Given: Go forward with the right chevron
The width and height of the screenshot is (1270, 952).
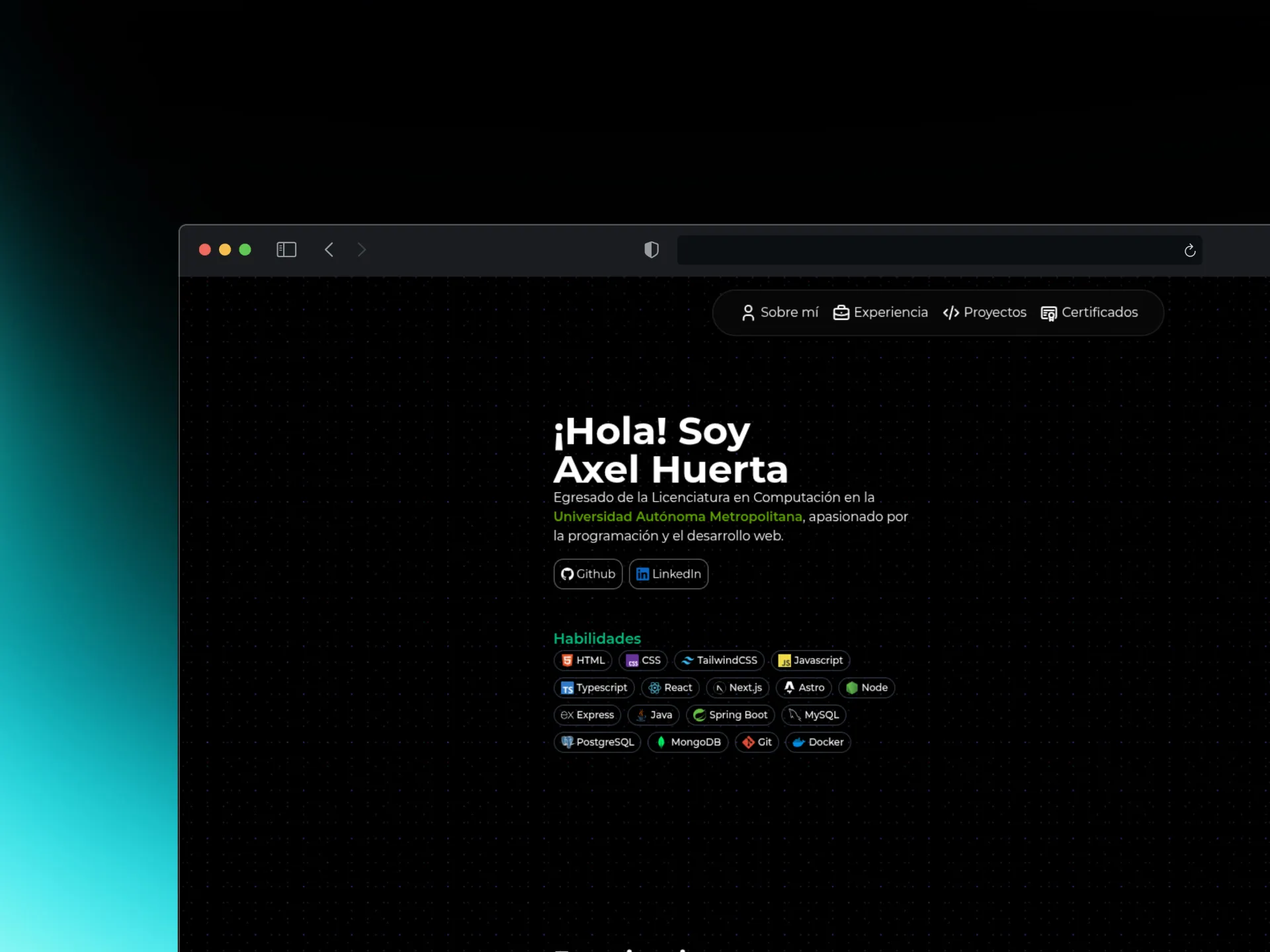Looking at the screenshot, I should tap(361, 249).
